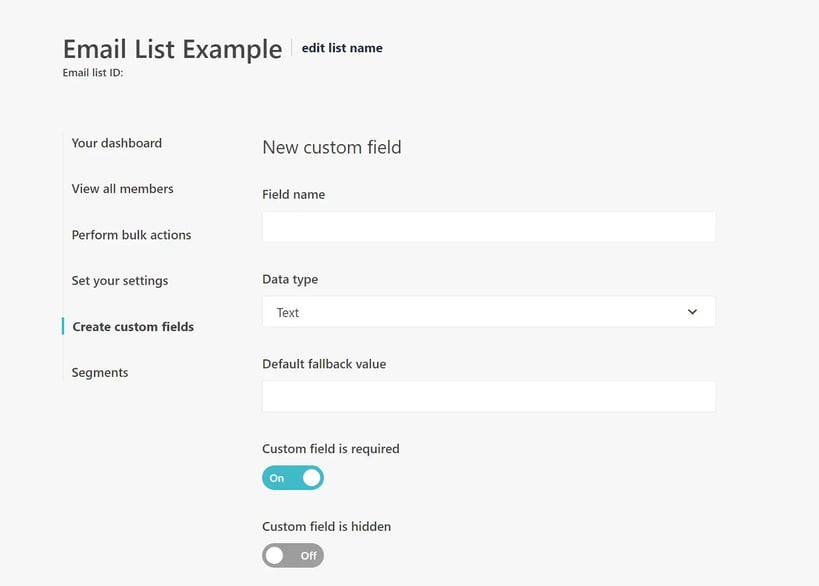The image size is (819, 586).
Task: Click the Default fallback value label
Action: [x=324, y=364]
